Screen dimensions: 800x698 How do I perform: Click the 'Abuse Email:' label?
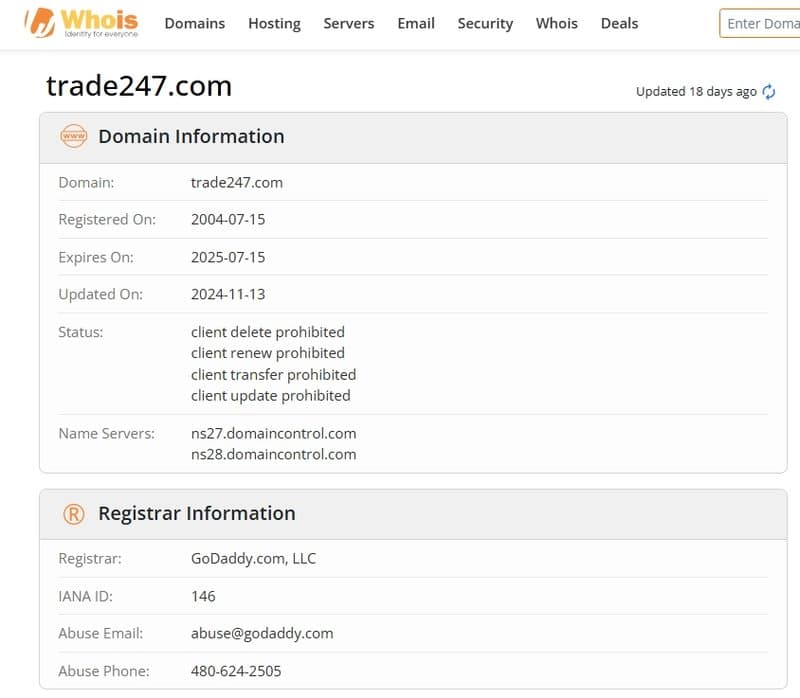tap(101, 634)
